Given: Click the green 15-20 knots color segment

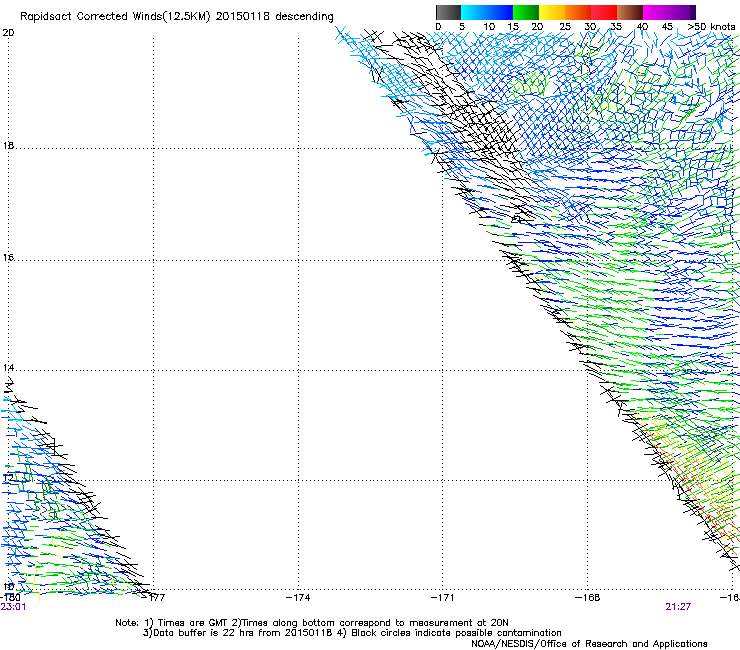Looking at the screenshot, I should pos(526,12).
